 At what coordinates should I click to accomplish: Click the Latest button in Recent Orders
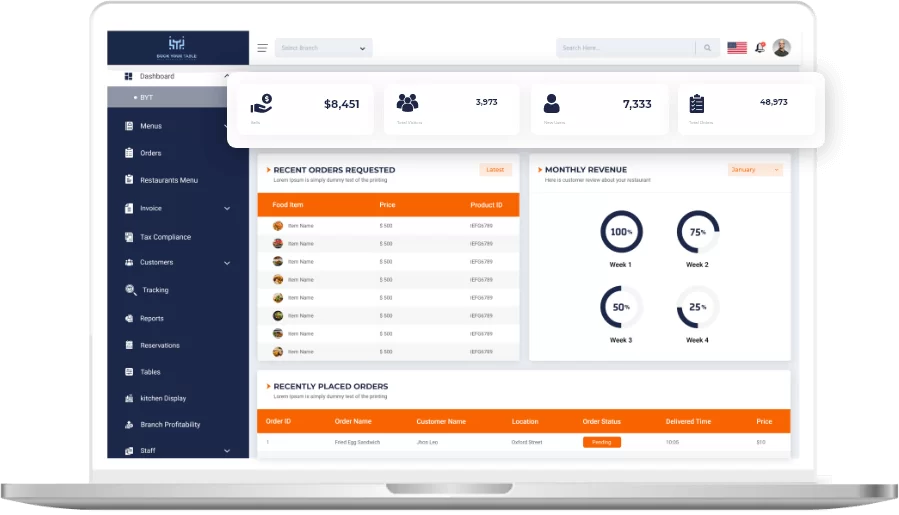495,170
